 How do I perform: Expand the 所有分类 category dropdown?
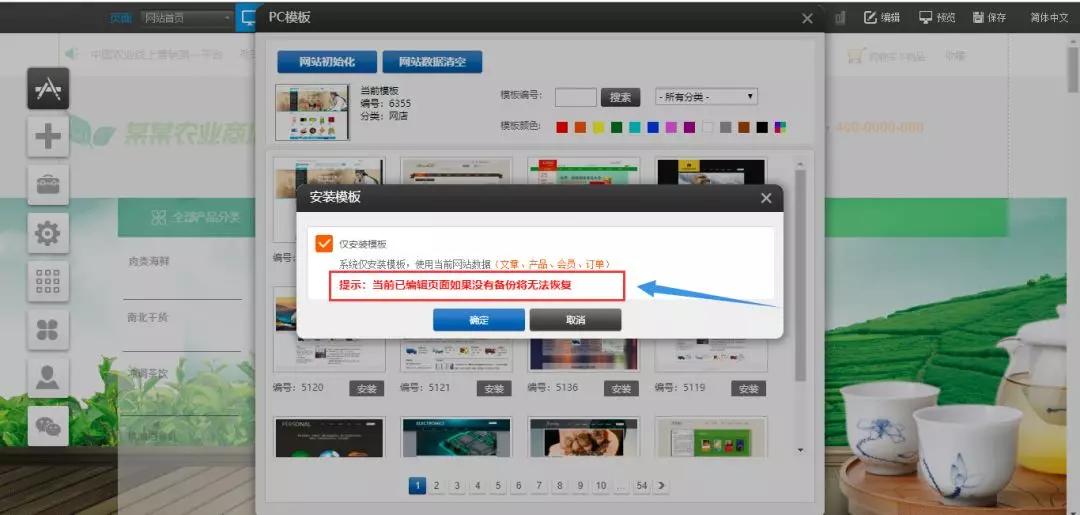pos(706,97)
